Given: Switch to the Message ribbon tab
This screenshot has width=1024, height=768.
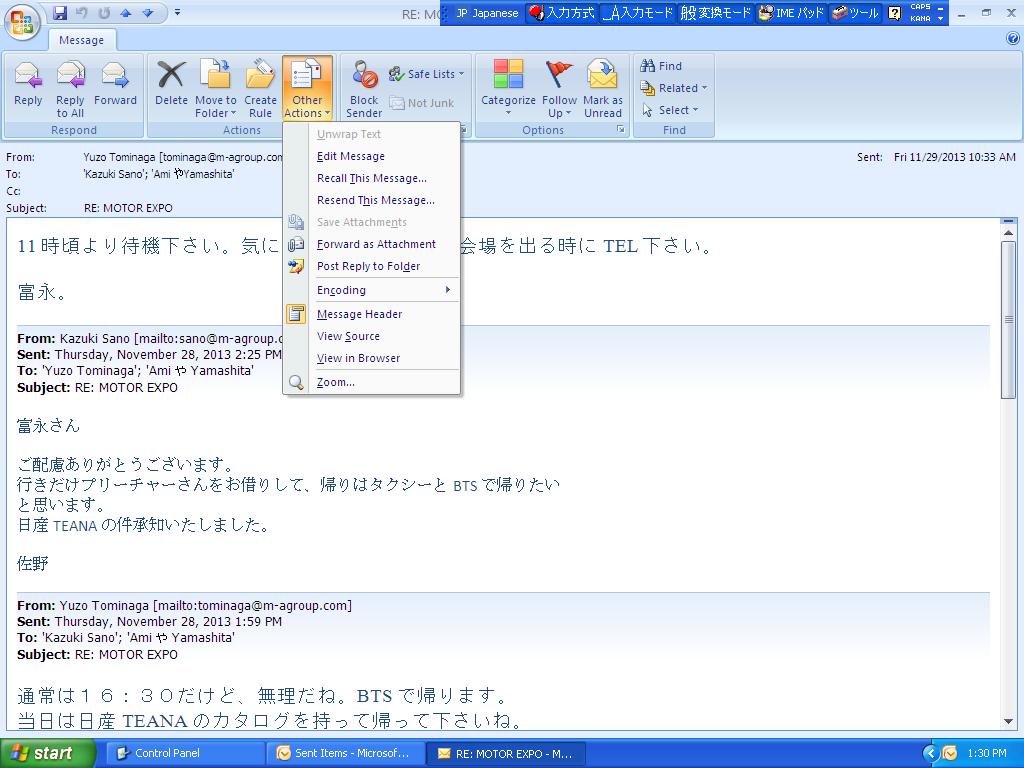Looking at the screenshot, I should 81,40.
